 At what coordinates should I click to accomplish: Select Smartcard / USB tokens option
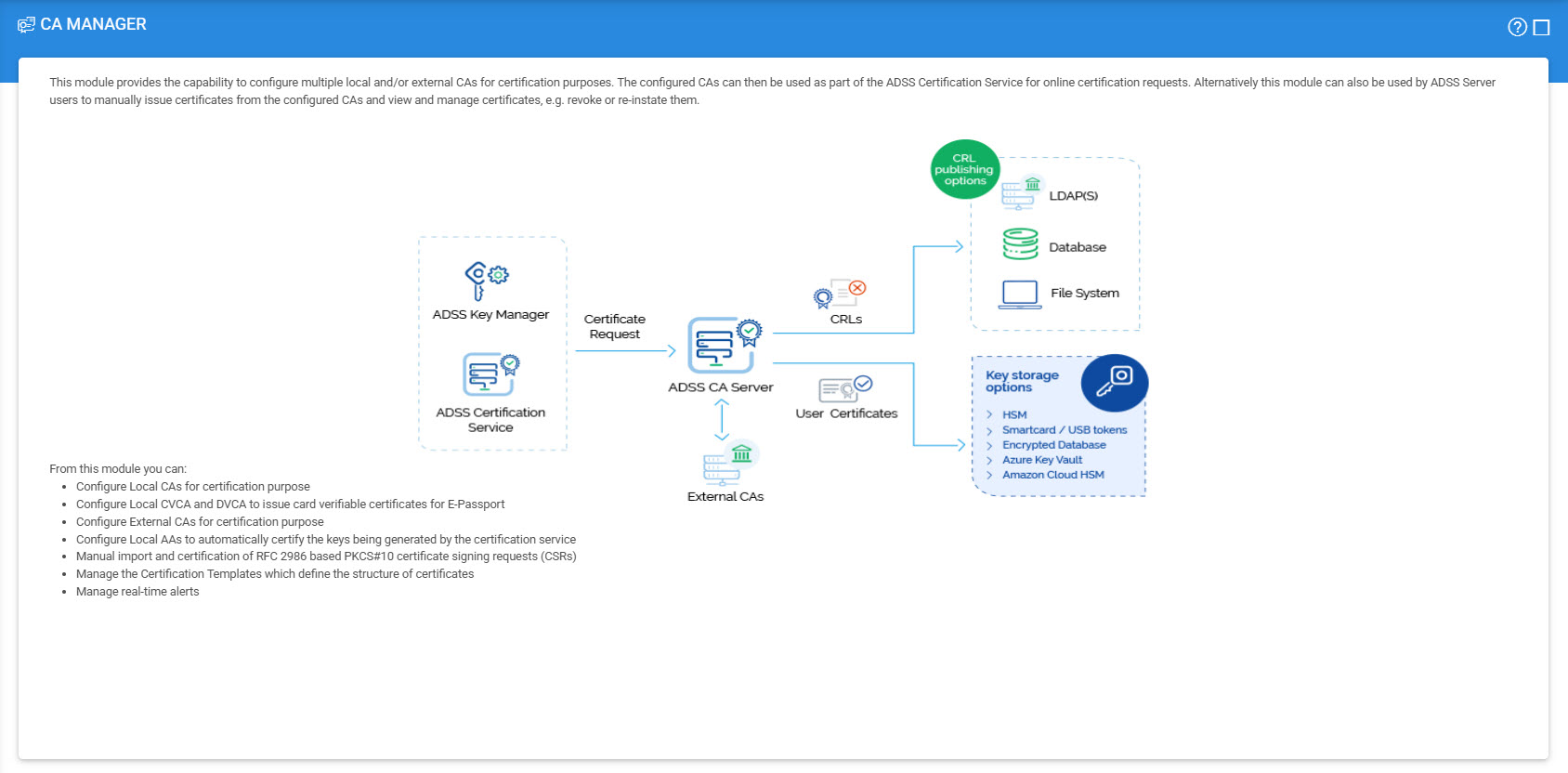[1064, 430]
